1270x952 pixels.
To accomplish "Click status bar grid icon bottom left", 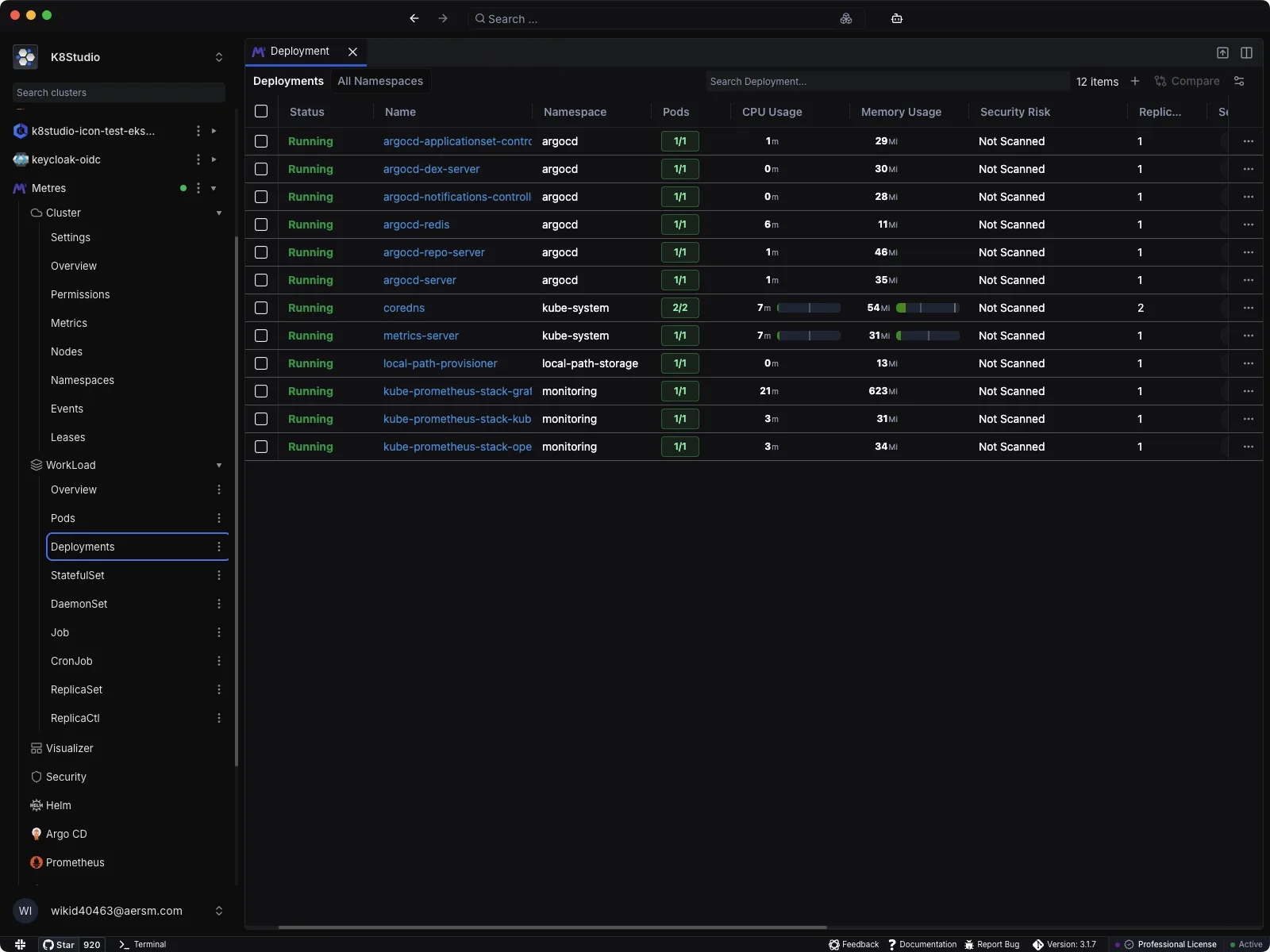I will [20, 944].
